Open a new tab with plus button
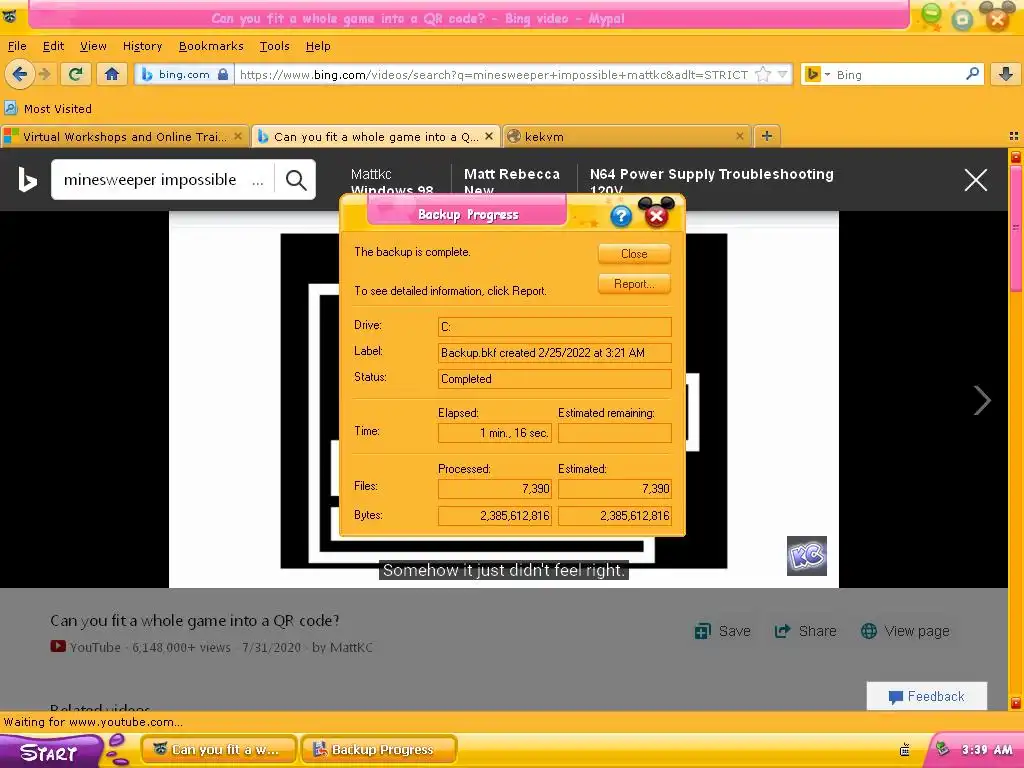This screenshot has height=768, width=1024. click(767, 136)
